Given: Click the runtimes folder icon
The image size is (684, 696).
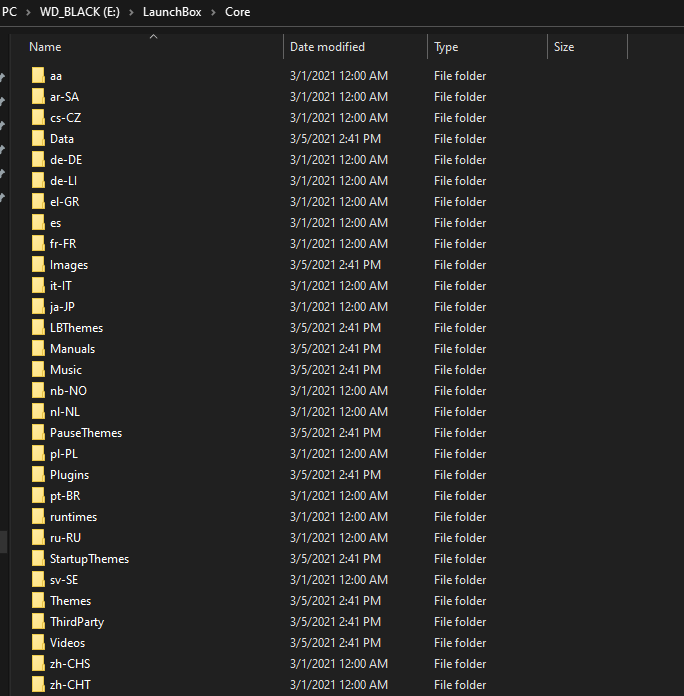Looking at the screenshot, I should [x=38, y=516].
